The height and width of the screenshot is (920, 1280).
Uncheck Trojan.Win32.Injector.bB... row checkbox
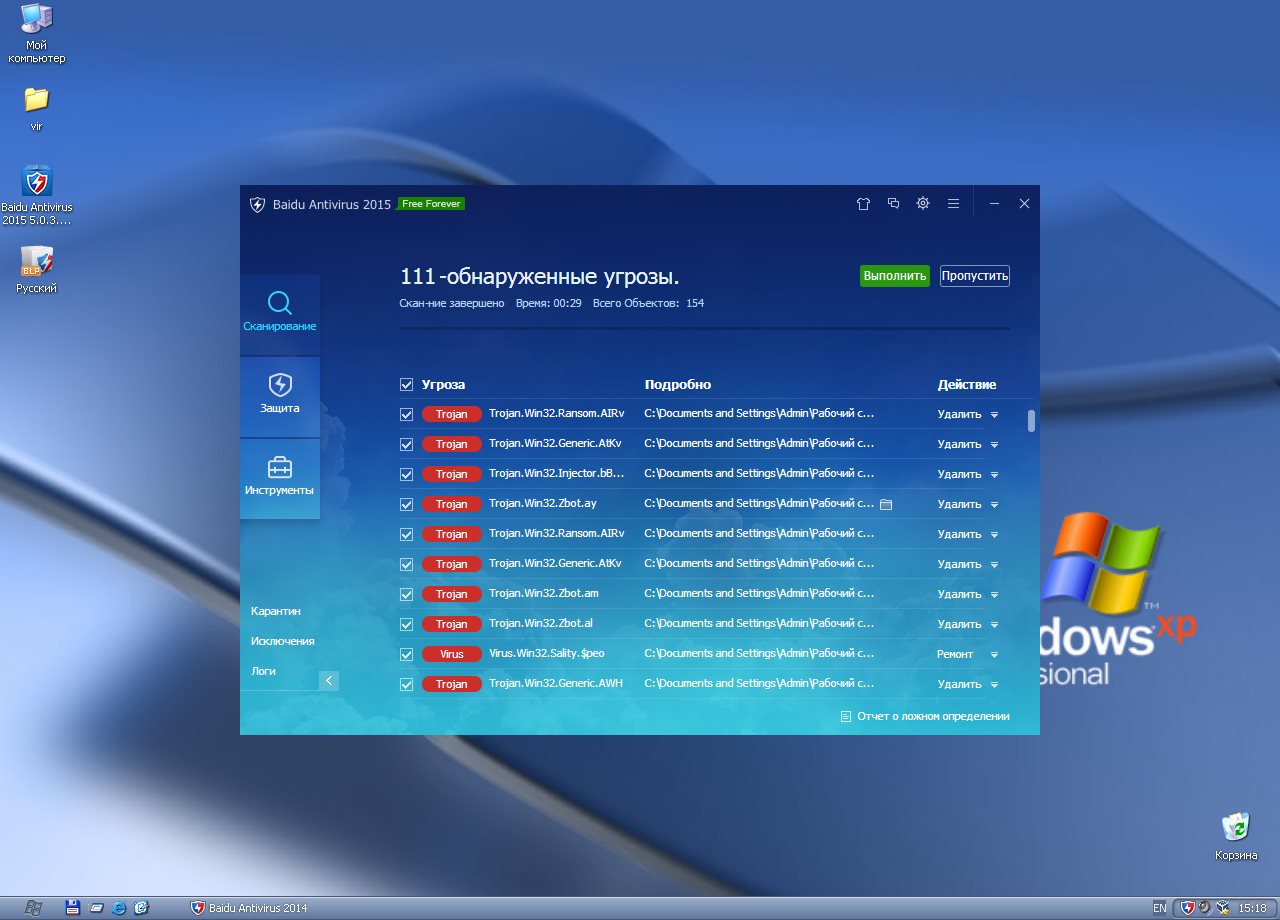406,474
